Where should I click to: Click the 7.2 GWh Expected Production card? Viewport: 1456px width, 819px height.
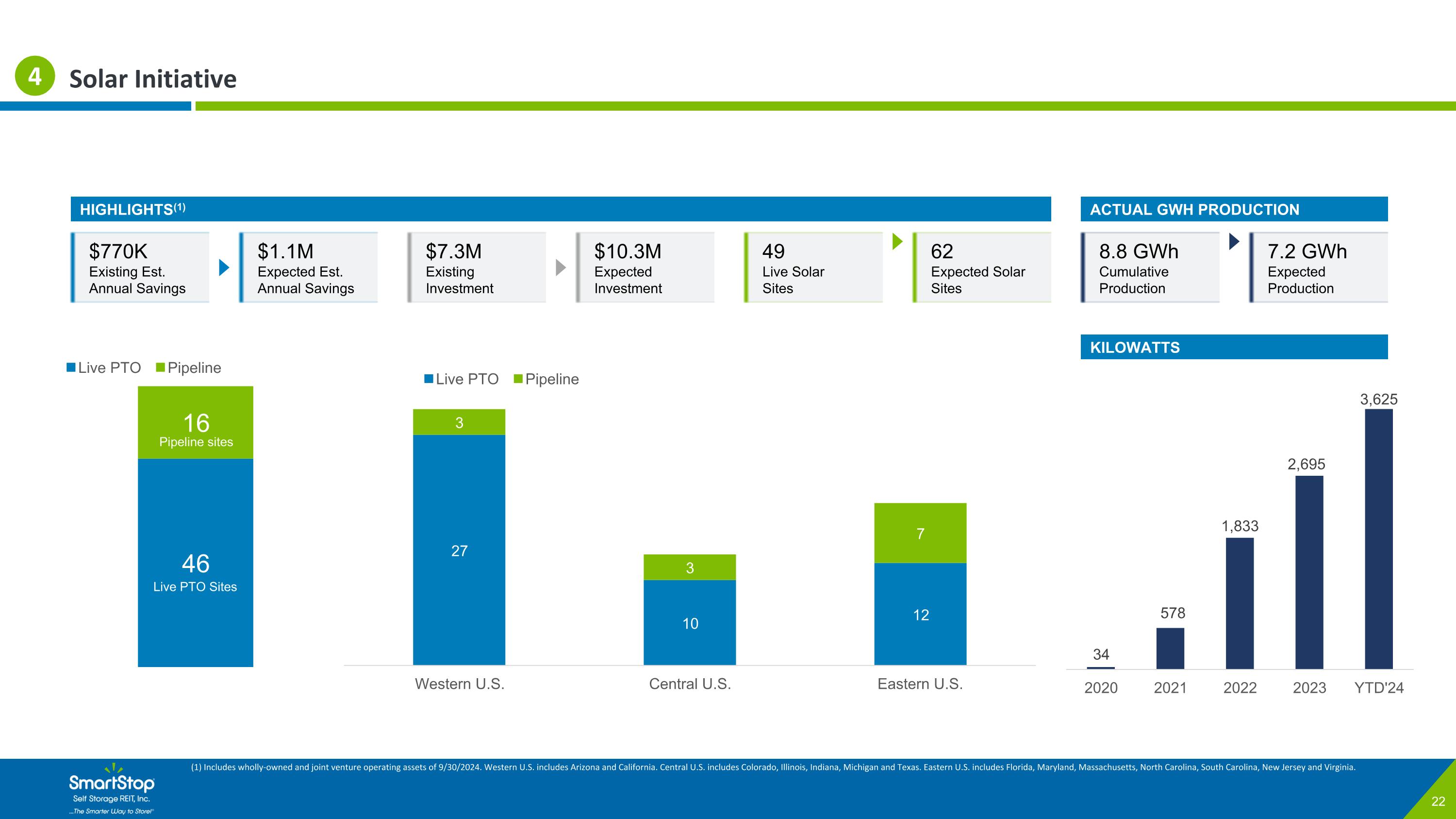(x=1319, y=267)
